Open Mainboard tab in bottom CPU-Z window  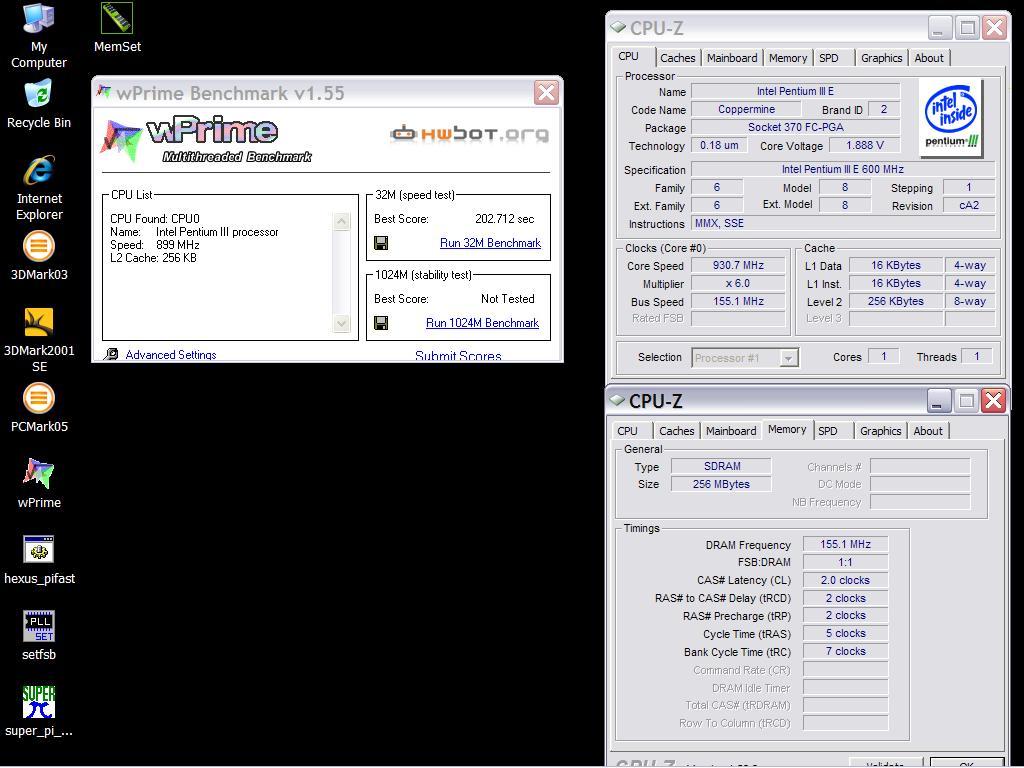[x=731, y=431]
